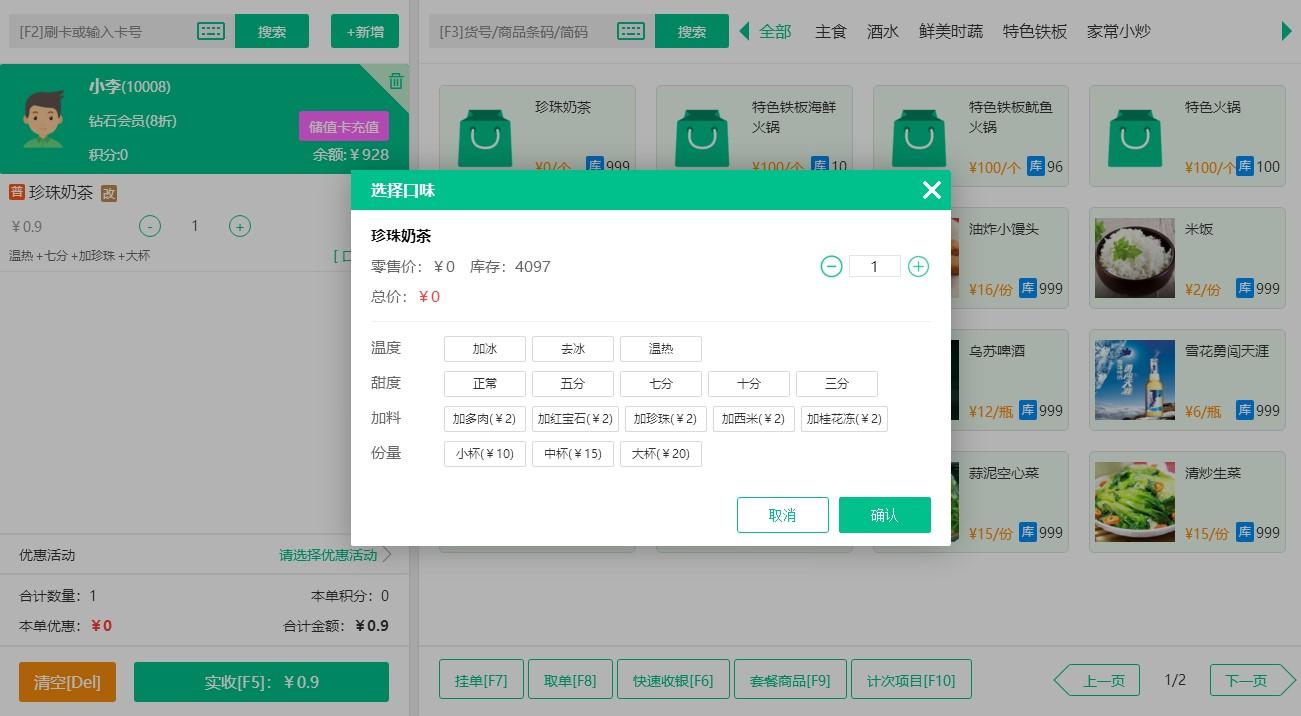Open the keyboard icon beside product barcode search
Screen dimensions: 1301x716
pyautogui.click(x=630, y=31)
